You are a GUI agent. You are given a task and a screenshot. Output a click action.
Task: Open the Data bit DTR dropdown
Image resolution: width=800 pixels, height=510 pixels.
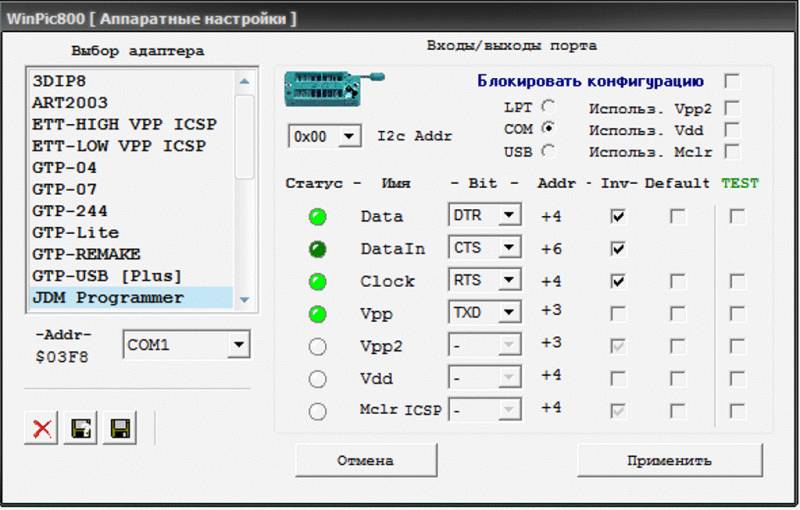click(x=509, y=215)
